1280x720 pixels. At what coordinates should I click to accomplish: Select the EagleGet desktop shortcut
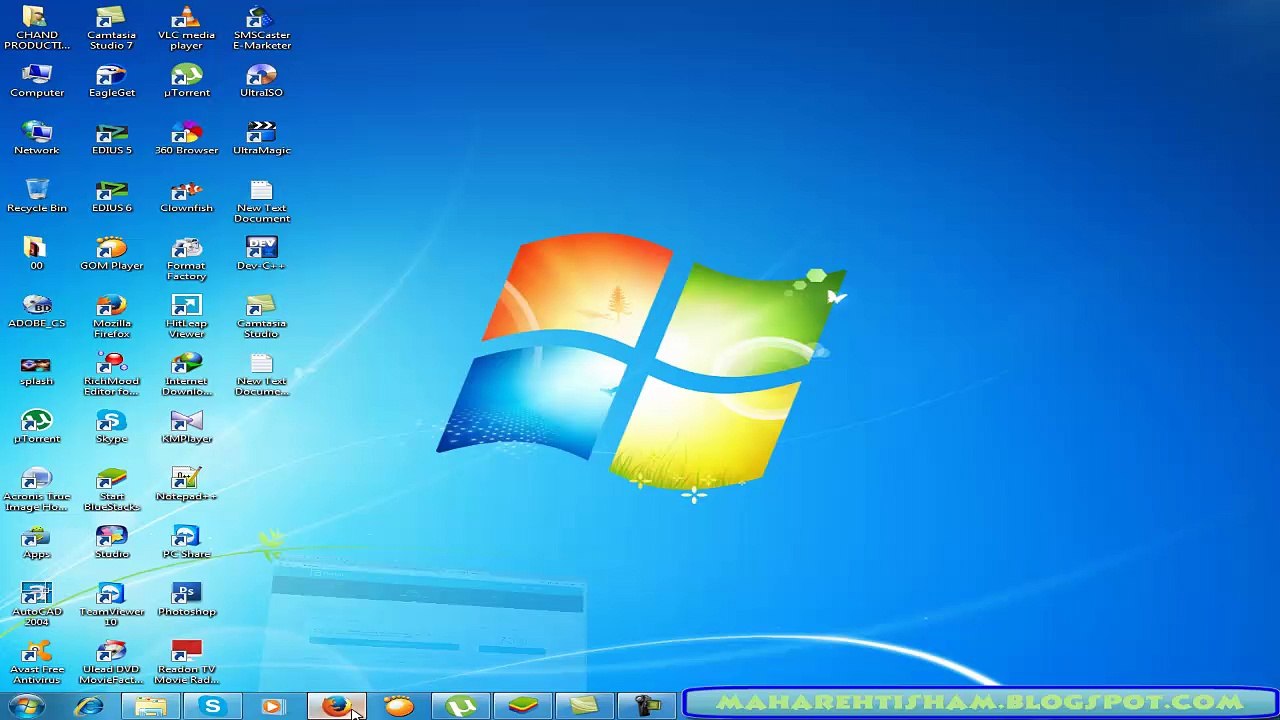pyautogui.click(x=112, y=81)
